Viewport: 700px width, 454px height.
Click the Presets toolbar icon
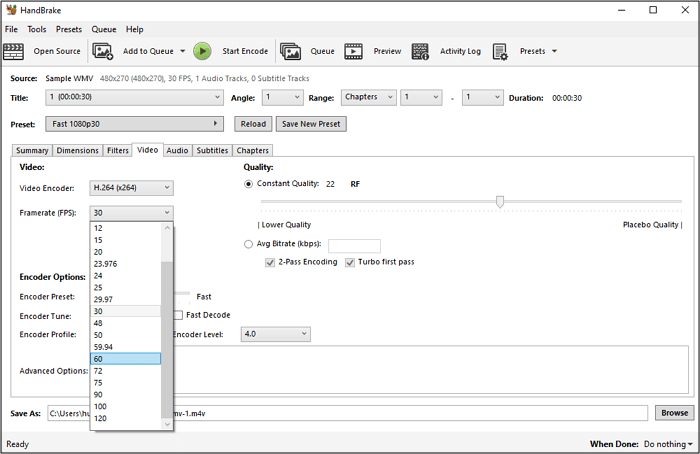(x=500, y=51)
